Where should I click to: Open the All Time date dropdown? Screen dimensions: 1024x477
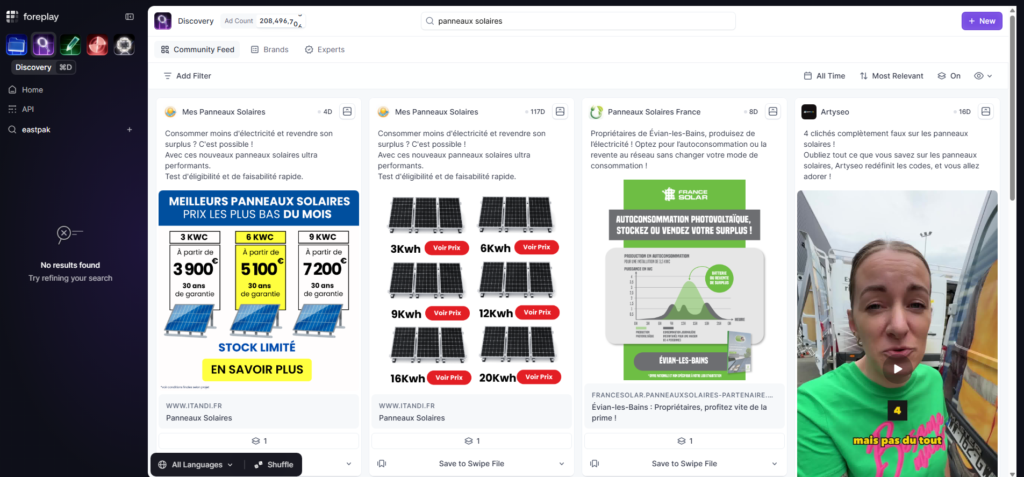pos(824,76)
